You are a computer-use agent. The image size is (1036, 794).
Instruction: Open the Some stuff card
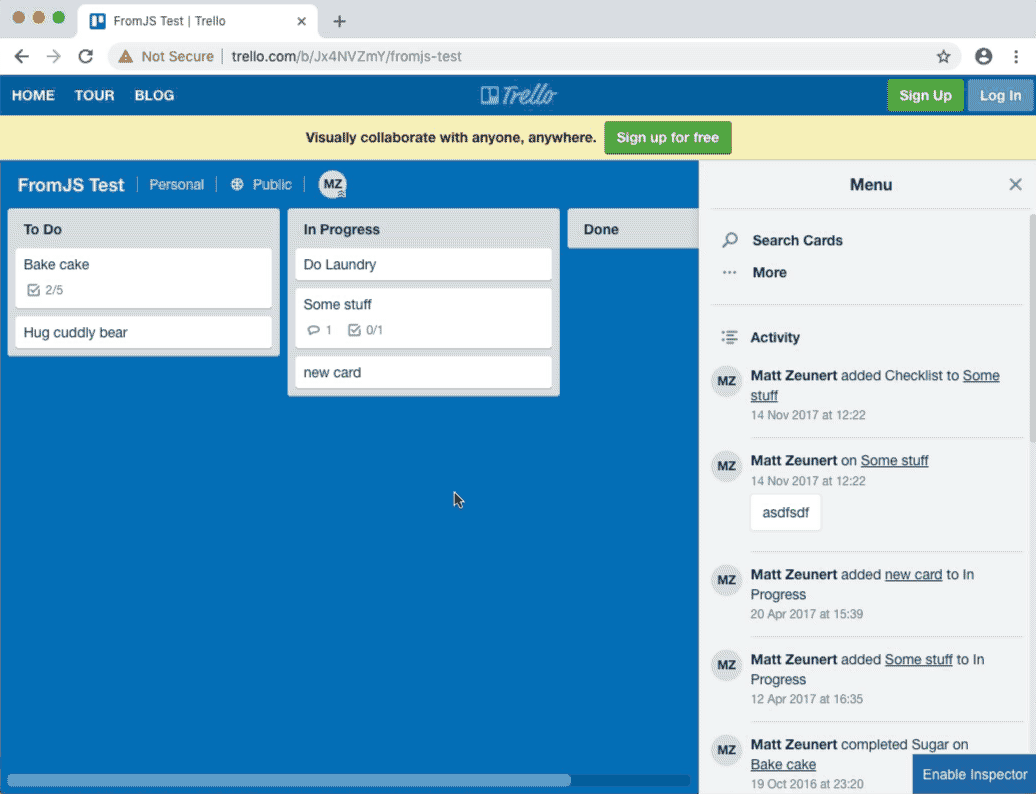[424, 318]
